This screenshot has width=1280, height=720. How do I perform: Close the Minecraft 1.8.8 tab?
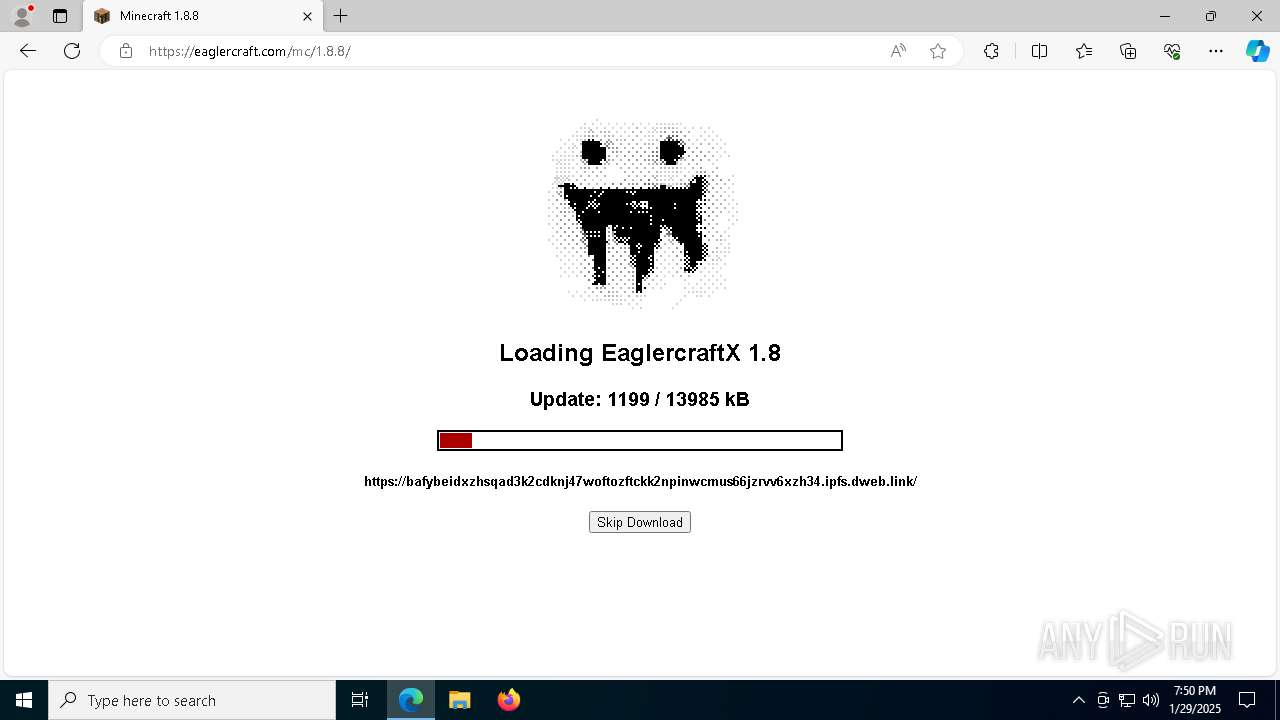(308, 16)
